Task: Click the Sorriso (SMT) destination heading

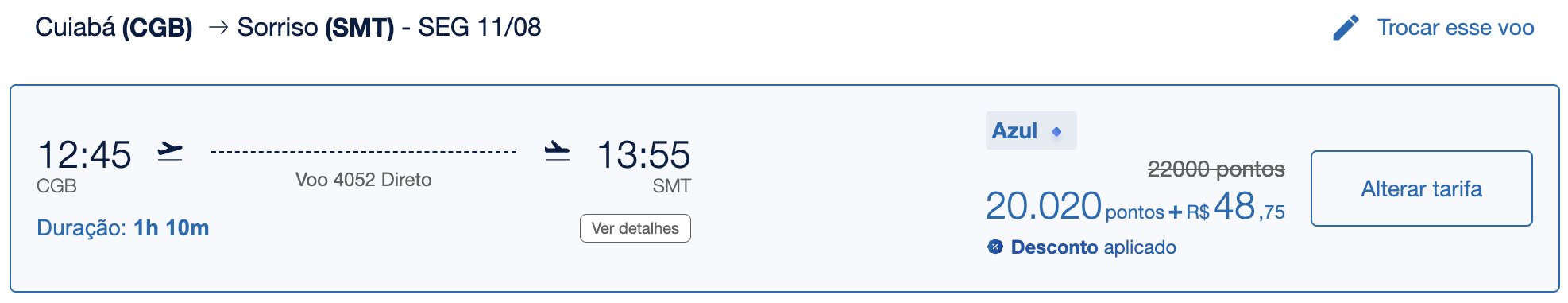Action: click(x=315, y=28)
